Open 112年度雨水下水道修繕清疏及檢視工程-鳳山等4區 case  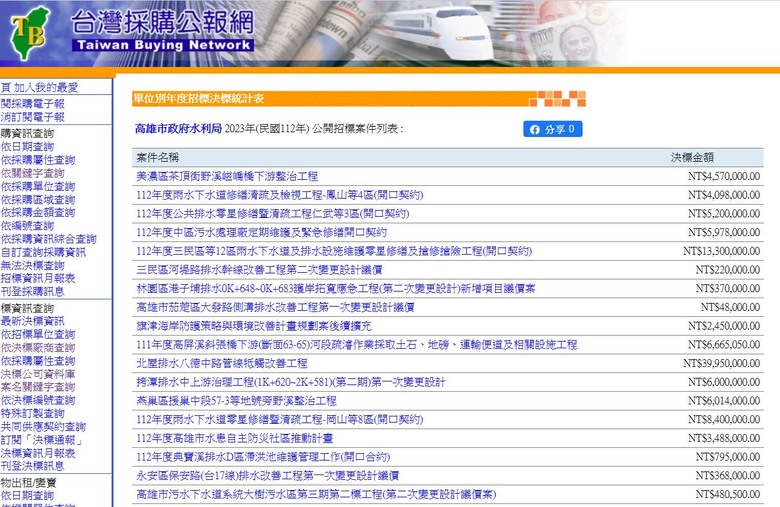280,195
